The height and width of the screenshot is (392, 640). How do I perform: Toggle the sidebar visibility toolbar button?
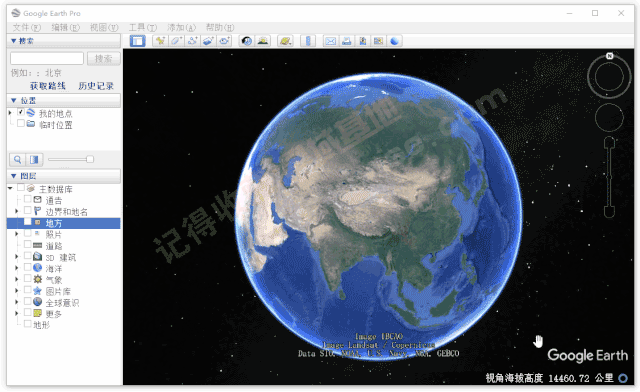pos(138,41)
